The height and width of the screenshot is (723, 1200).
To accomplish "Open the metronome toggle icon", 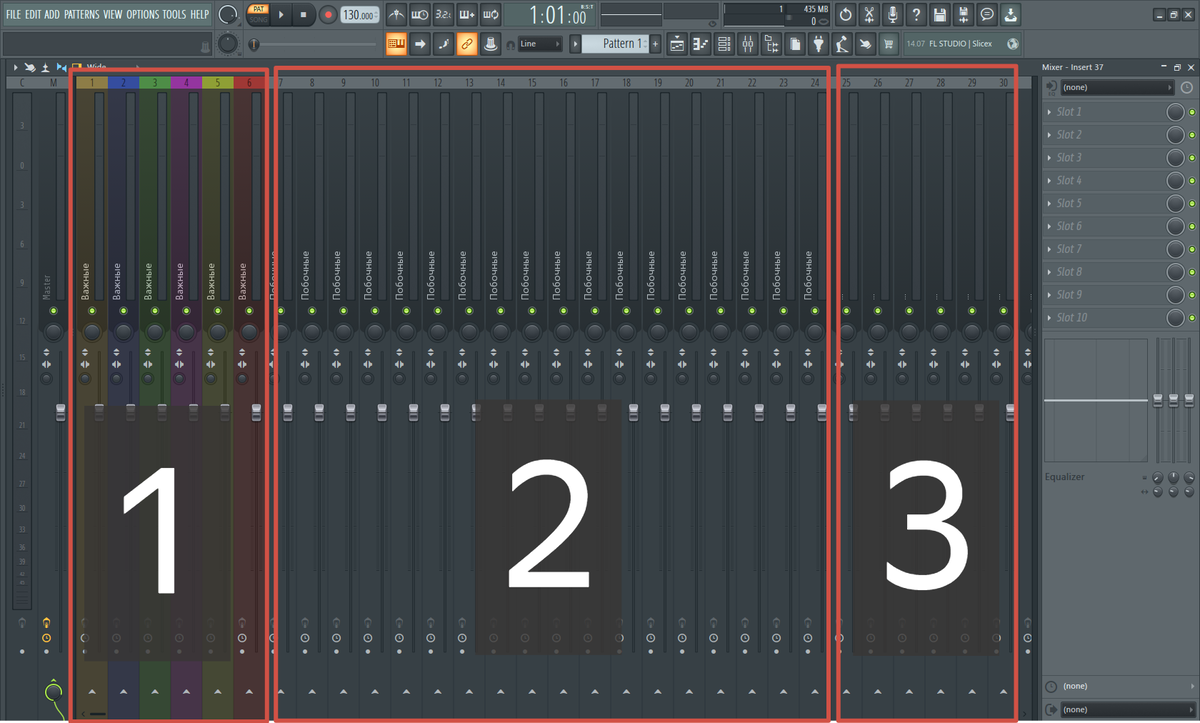I will point(396,15).
